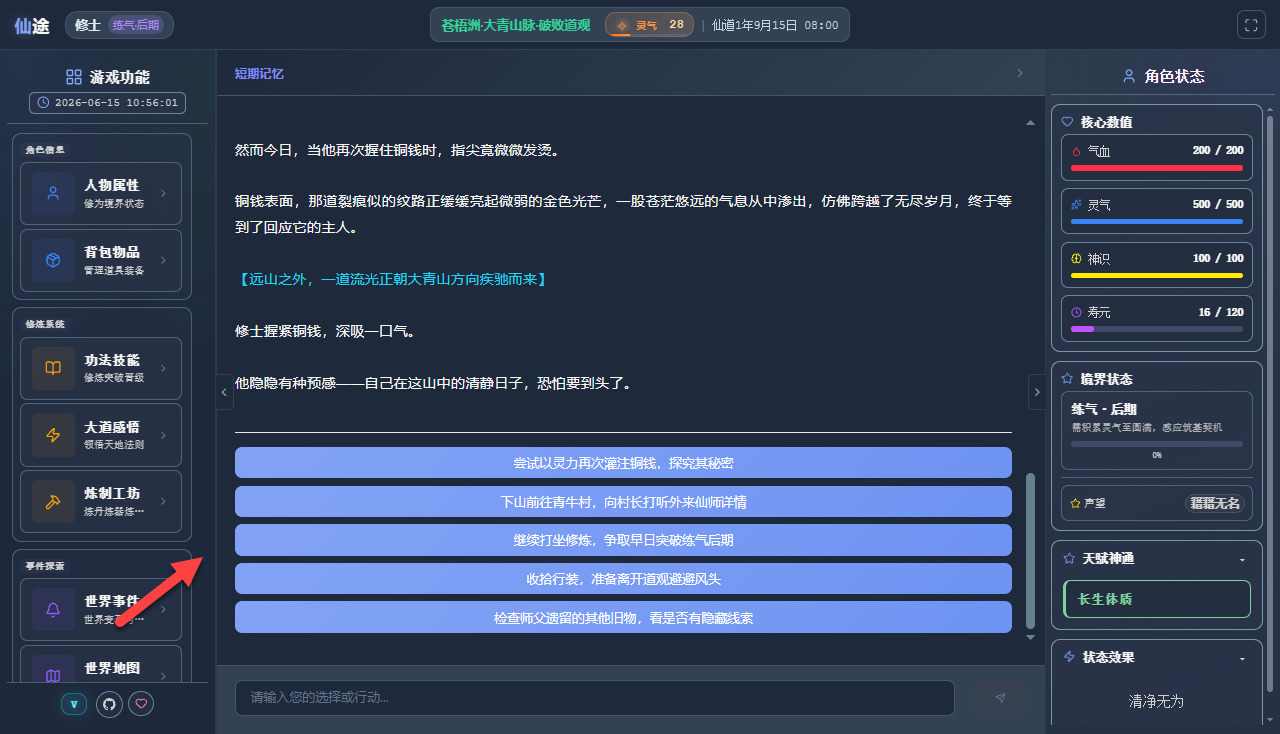Click the send message arrow icon
Image resolution: width=1280 pixels, height=734 pixels.
1000,698
